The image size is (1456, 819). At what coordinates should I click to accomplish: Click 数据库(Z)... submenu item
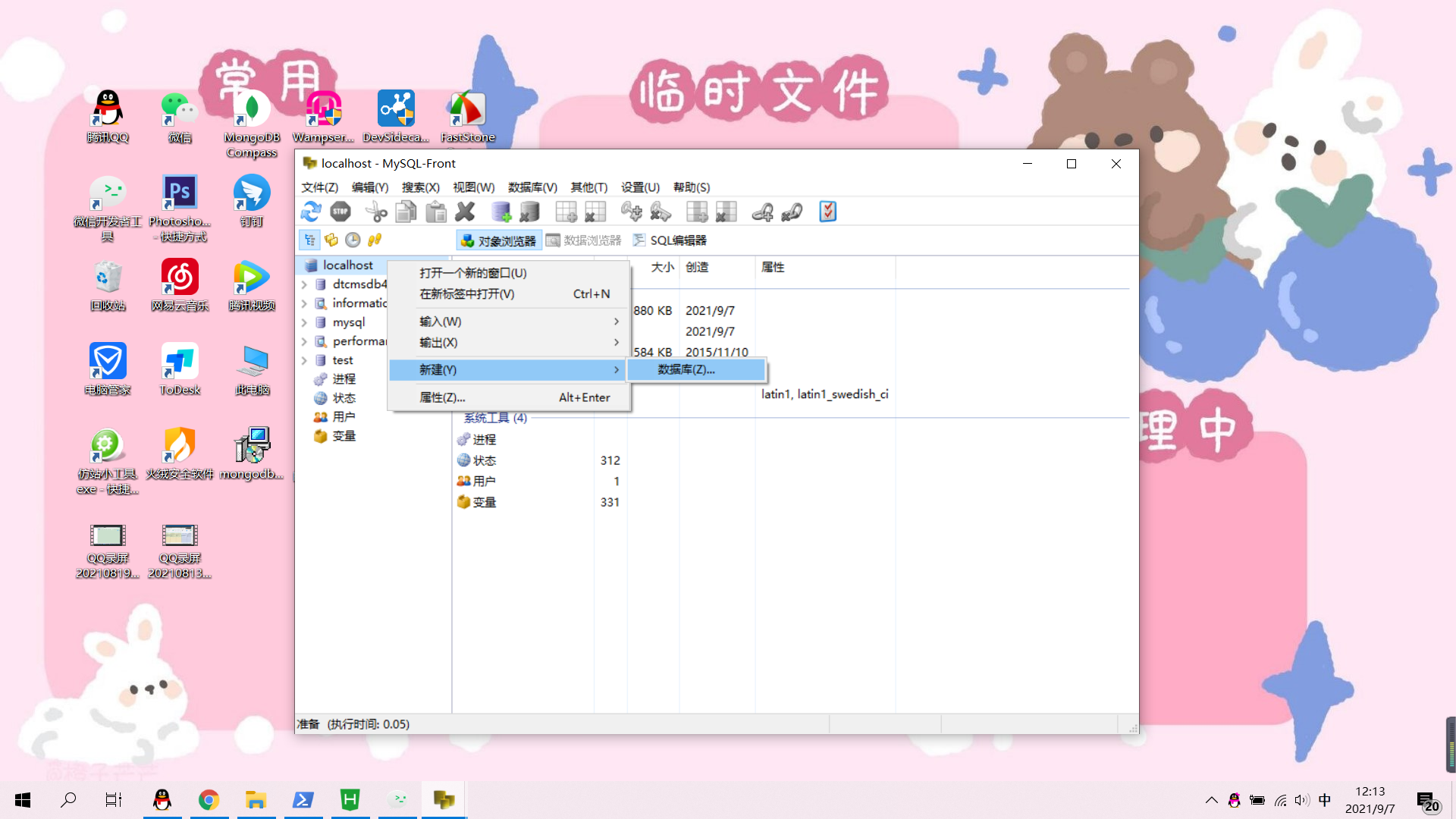696,370
